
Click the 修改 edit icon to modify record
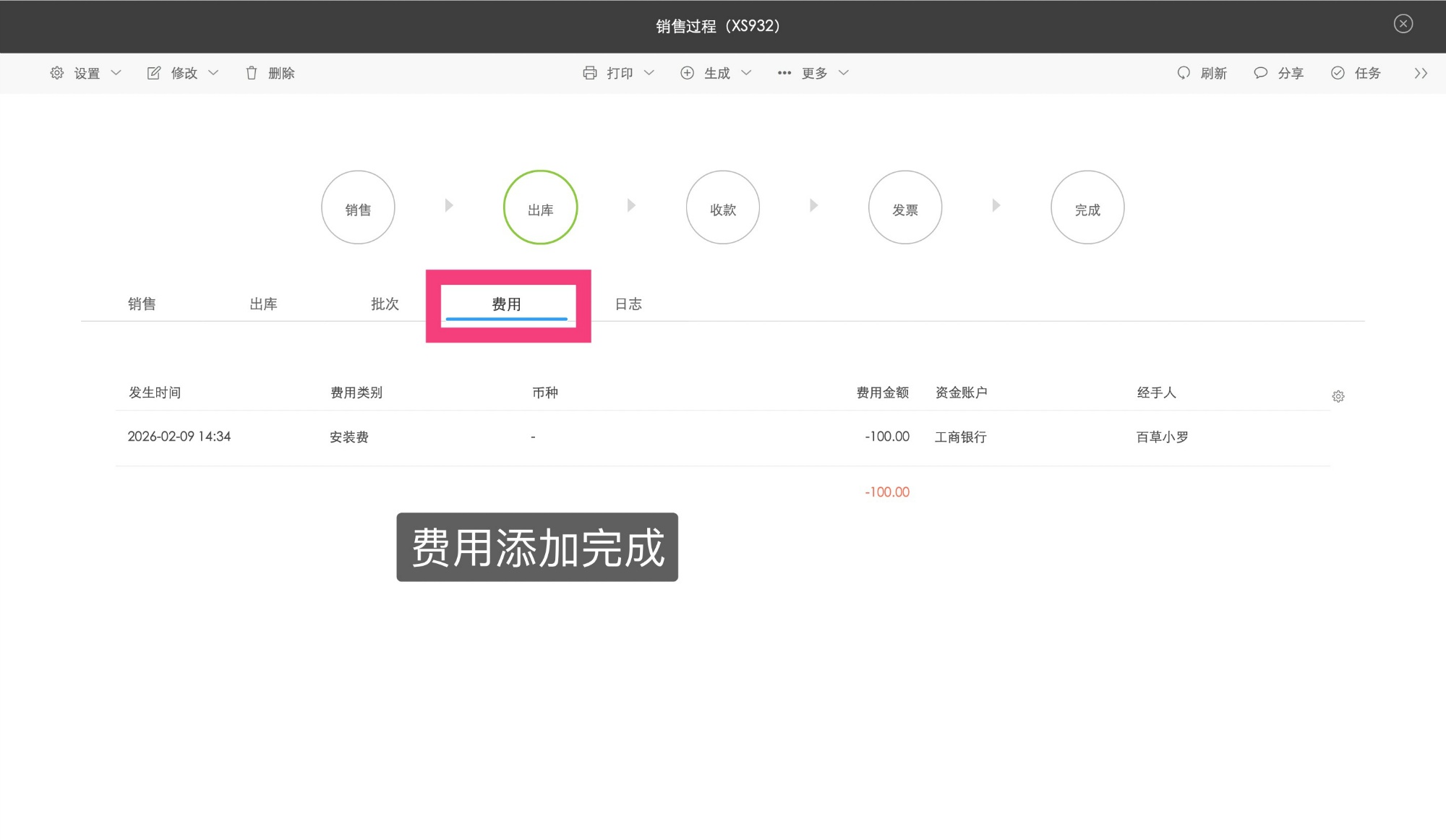point(153,72)
